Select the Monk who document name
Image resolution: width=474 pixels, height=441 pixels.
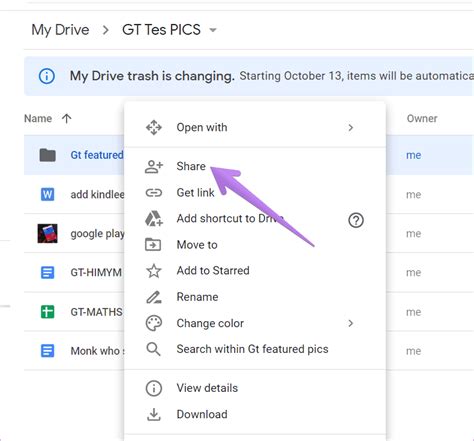click(x=97, y=351)
